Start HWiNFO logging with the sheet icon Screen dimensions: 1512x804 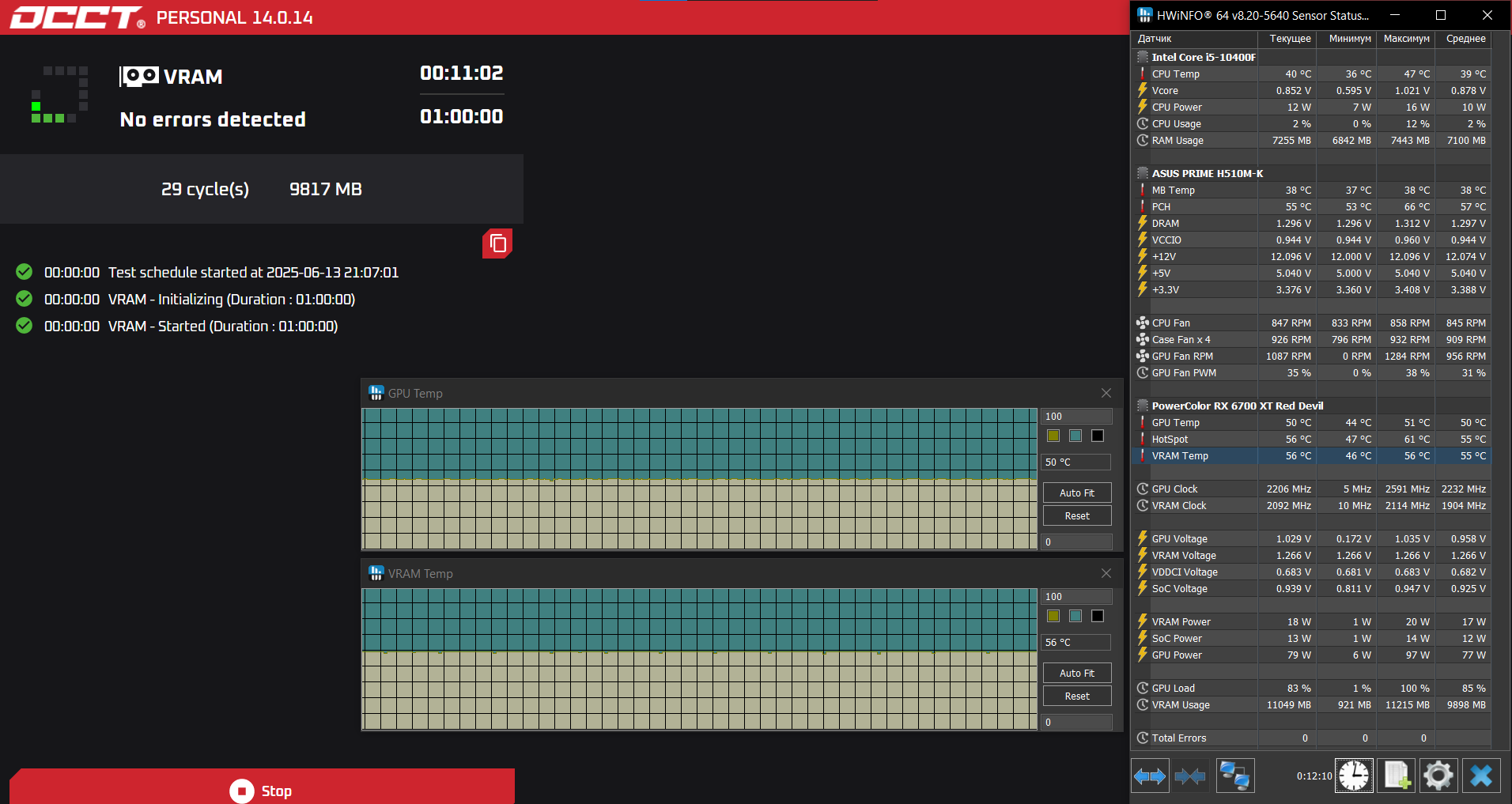click(1396, 776)
